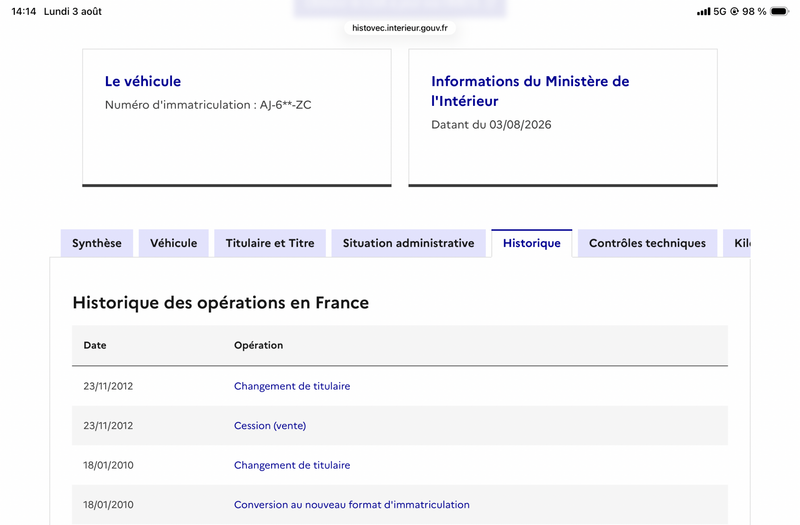
Task: Tap the orientation lock icon in the status bar
Action: 734,11
